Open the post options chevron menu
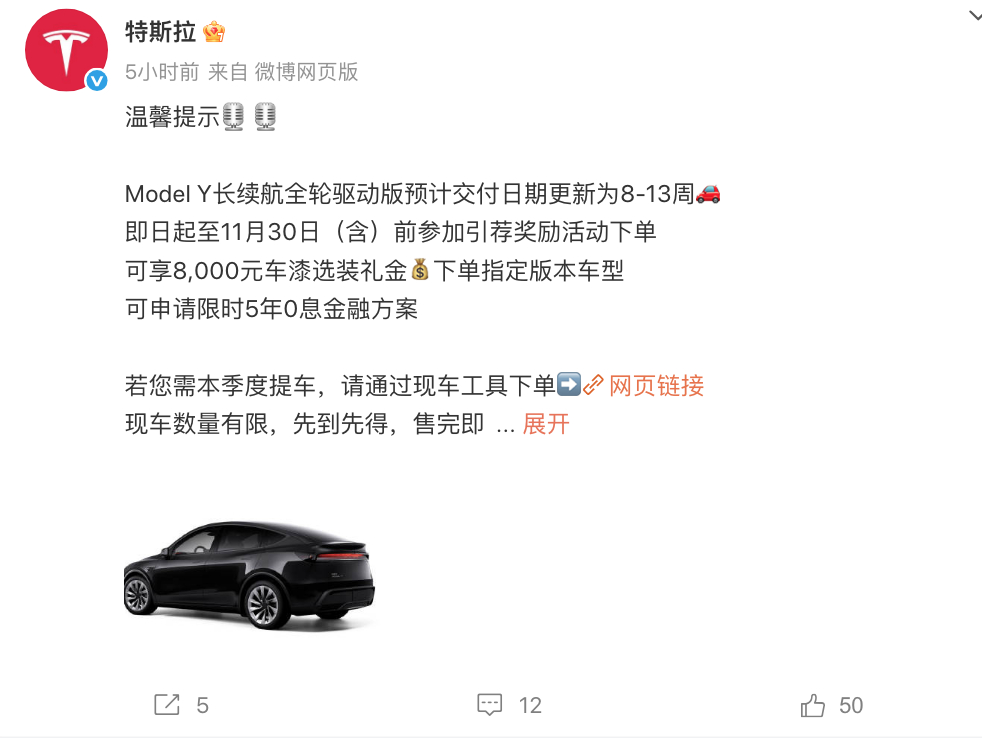 coord(974,16)
